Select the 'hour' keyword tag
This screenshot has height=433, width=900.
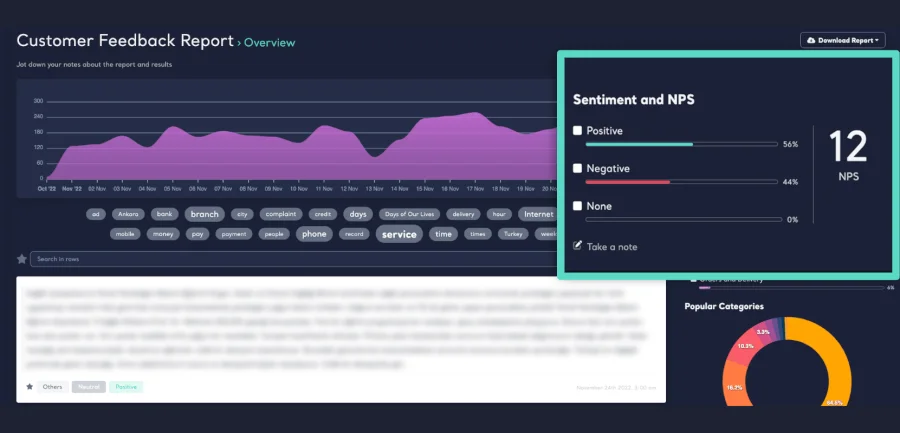499,214
